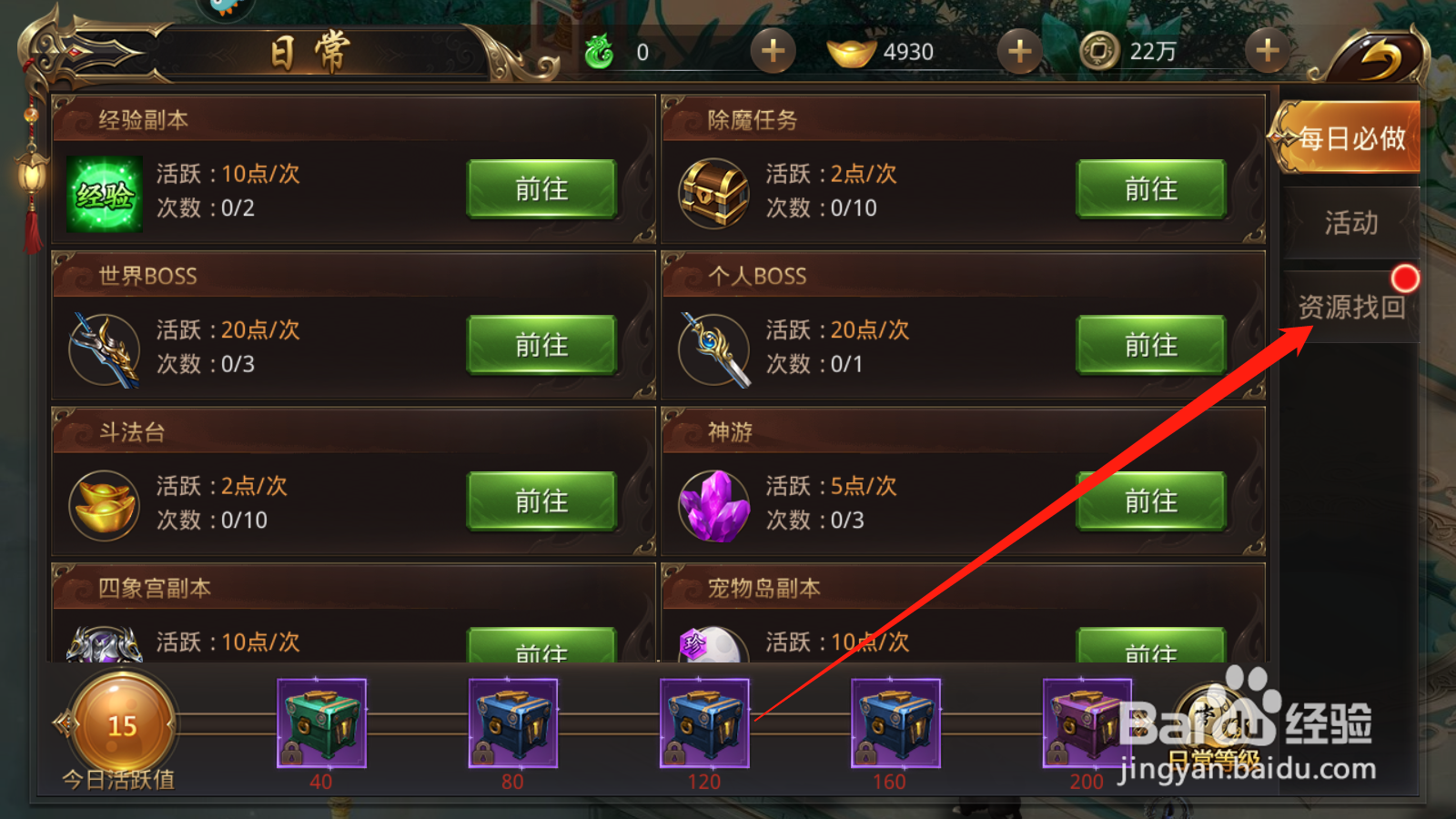The image size is (1456, 819).
Task: Go to 经验副本 with 前往 button
Action: pyautogui.click(x=541, y=189)
